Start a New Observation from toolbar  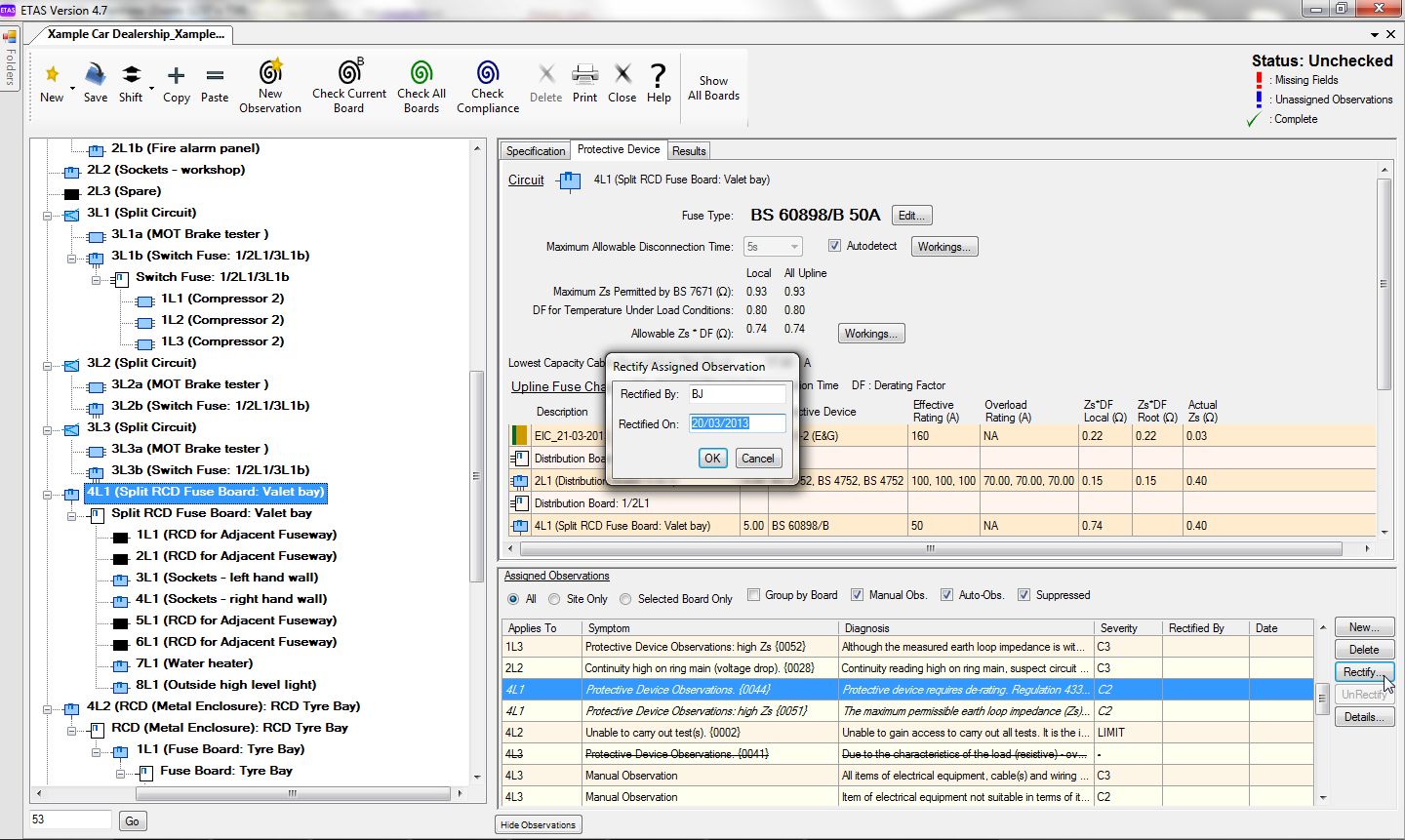(x=270, y=70)
